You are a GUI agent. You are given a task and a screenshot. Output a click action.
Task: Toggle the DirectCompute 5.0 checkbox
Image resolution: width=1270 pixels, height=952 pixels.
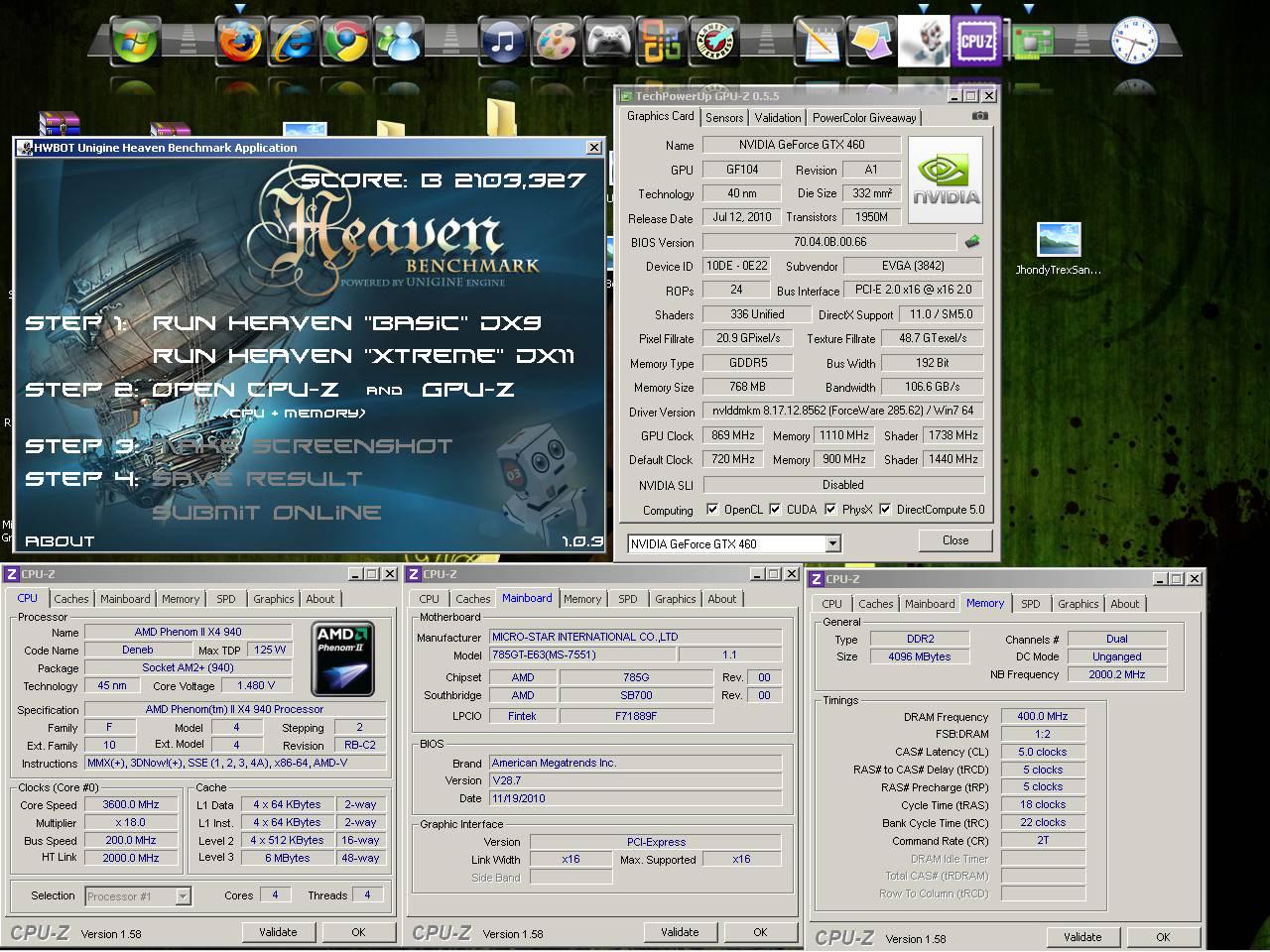885,510
